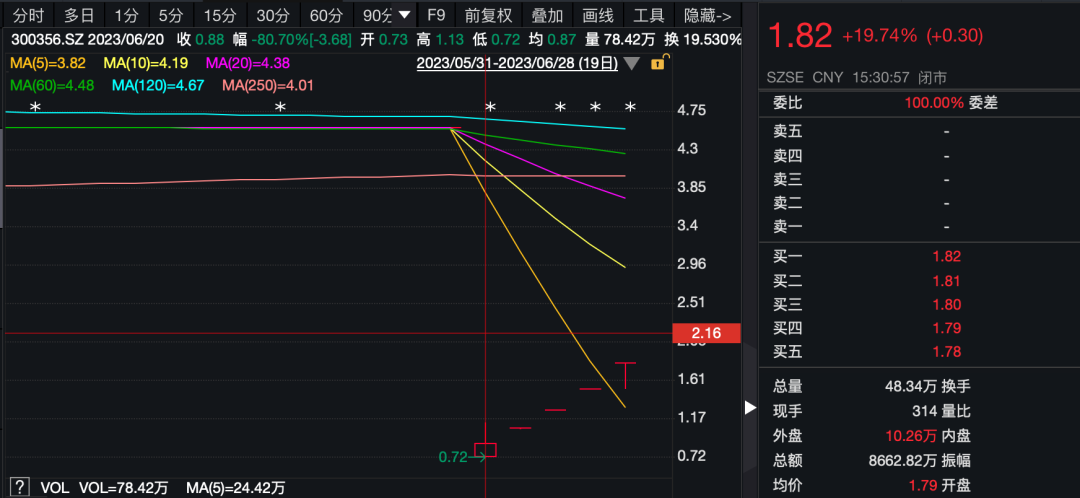Select the 15分 timeframe tab
The image size is (1080, 498).
click(x=219, y=15)
